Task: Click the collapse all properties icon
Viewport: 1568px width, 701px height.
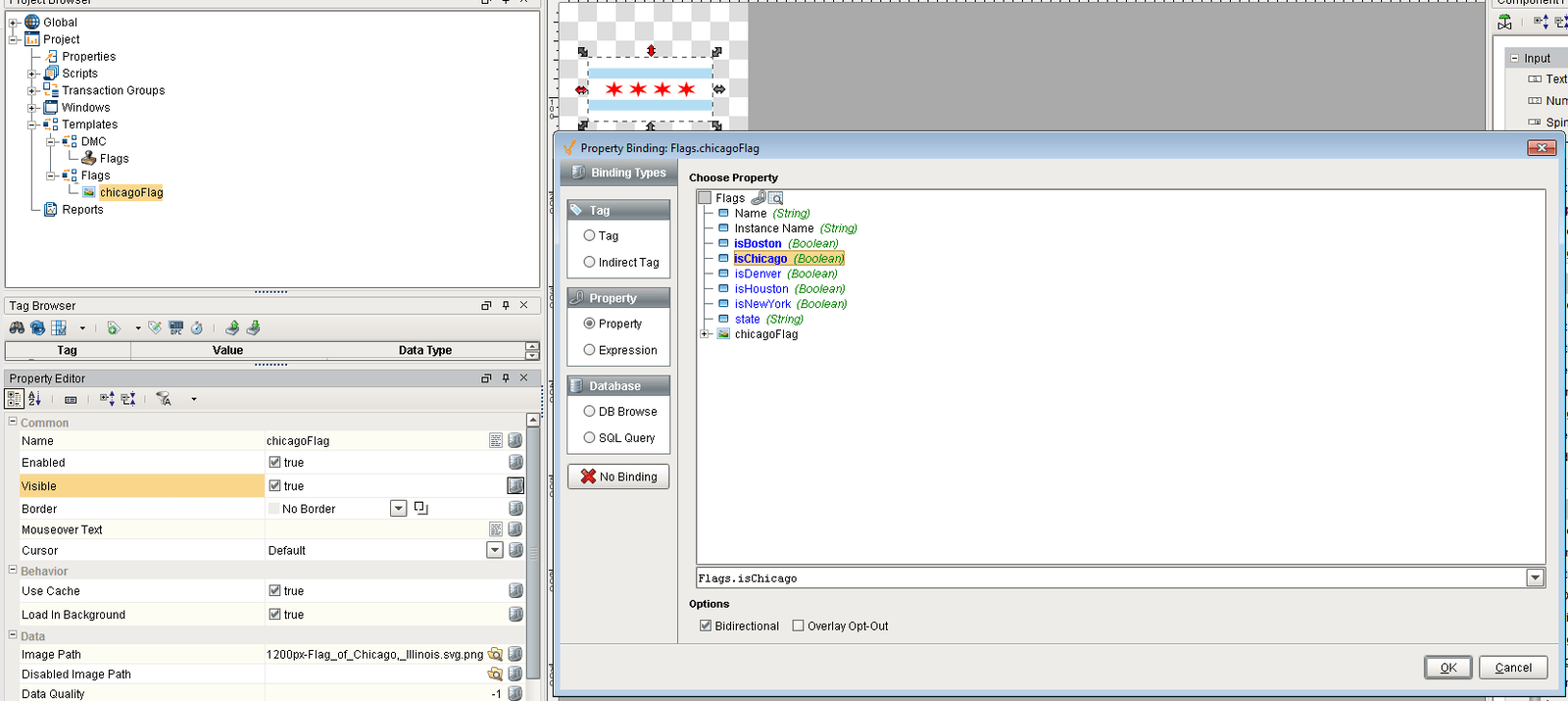Action: pos(128,399)
